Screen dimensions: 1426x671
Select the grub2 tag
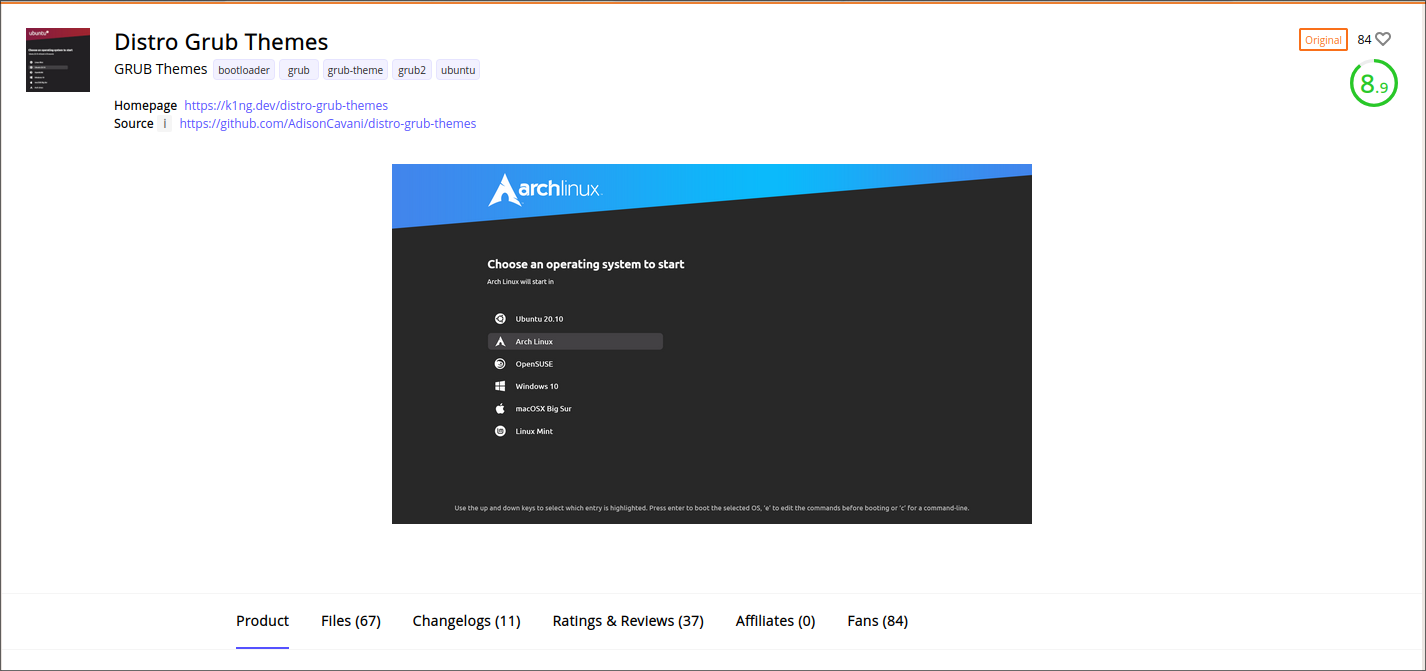pyautogui.click(x=411, y=70)
